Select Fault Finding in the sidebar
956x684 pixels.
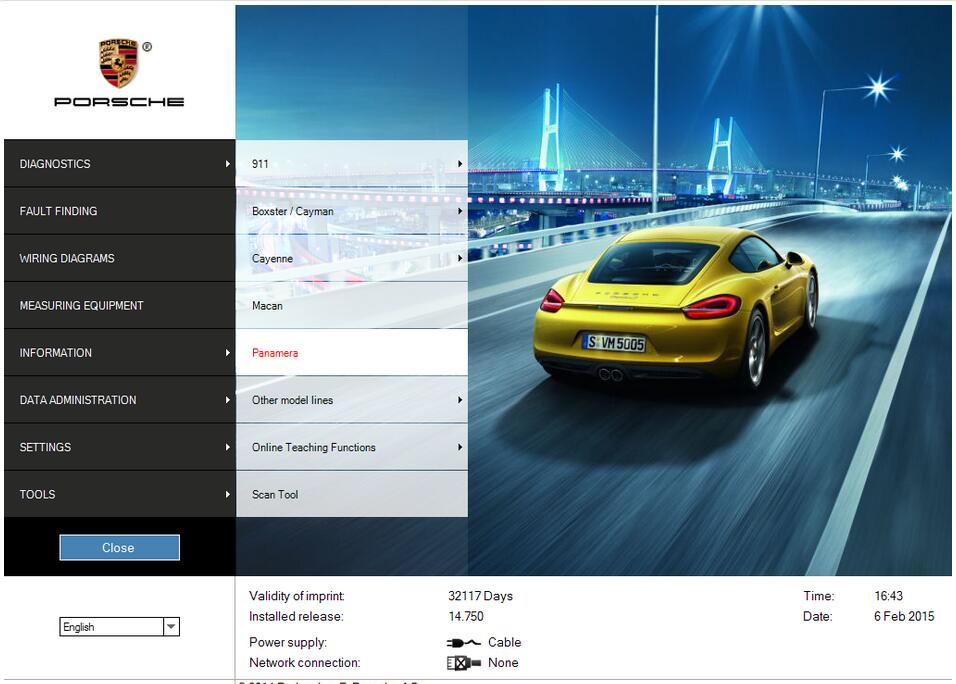click(118, 211)
